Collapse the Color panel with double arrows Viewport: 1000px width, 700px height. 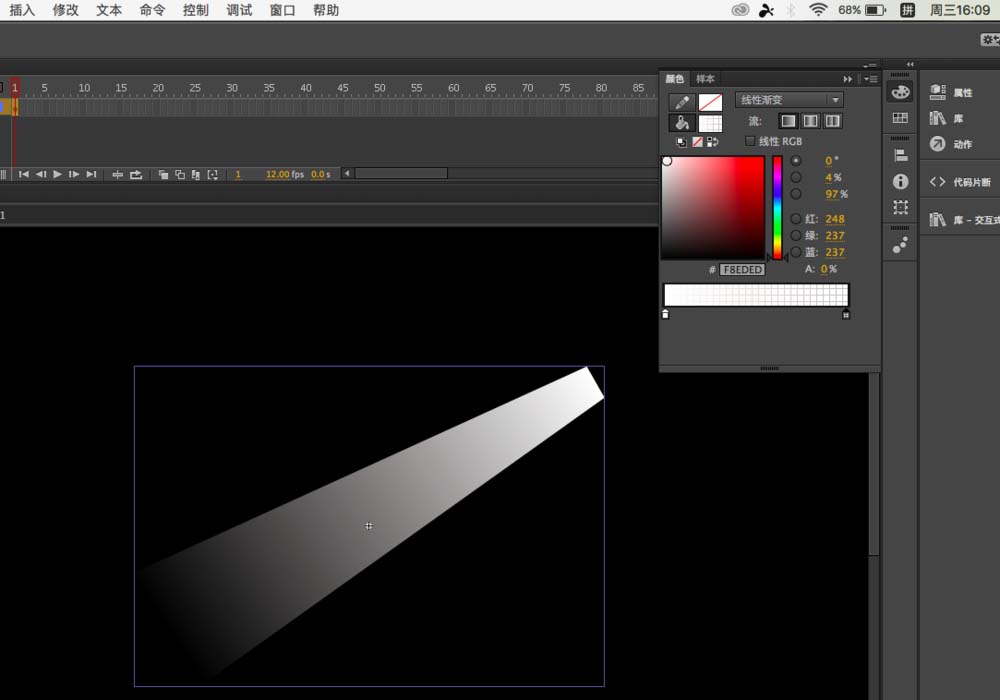[848, 79]
